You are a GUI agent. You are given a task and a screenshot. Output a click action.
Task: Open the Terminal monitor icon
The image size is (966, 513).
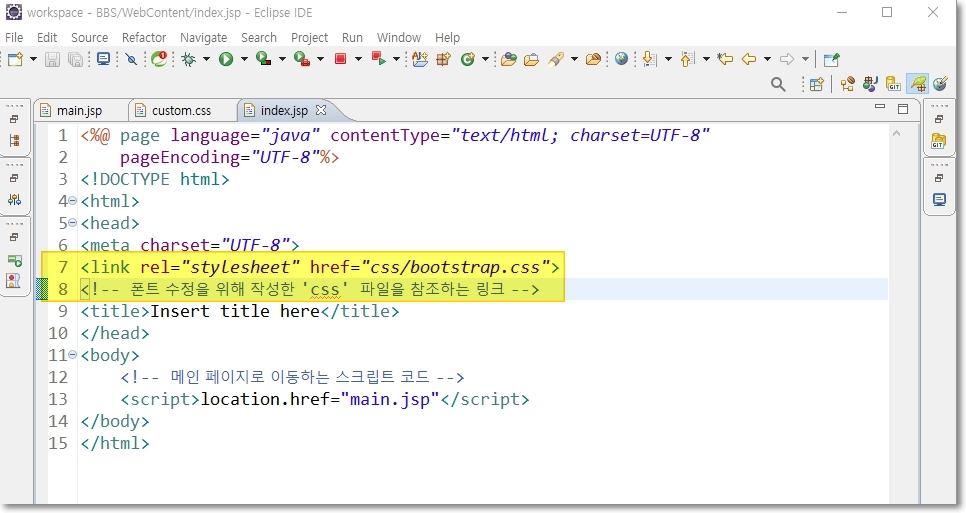(x=104, y=59)
